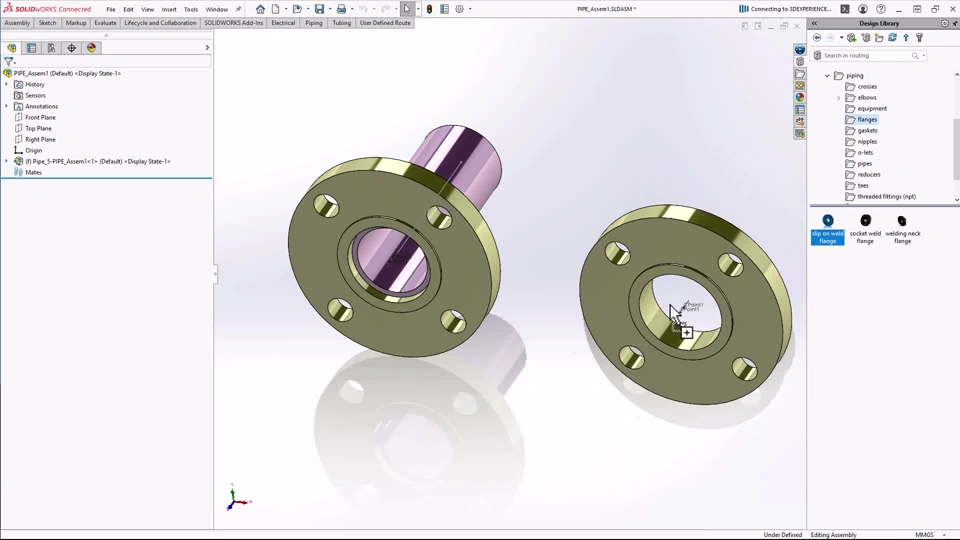Expand the History node

point(7,84)
